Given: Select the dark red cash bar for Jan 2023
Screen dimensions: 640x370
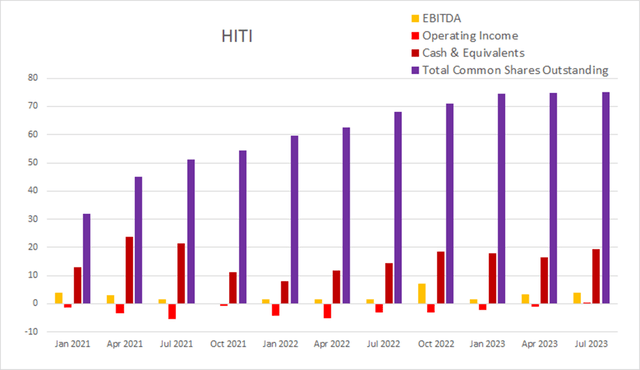Looking at the screenshot, I should 492,278.
